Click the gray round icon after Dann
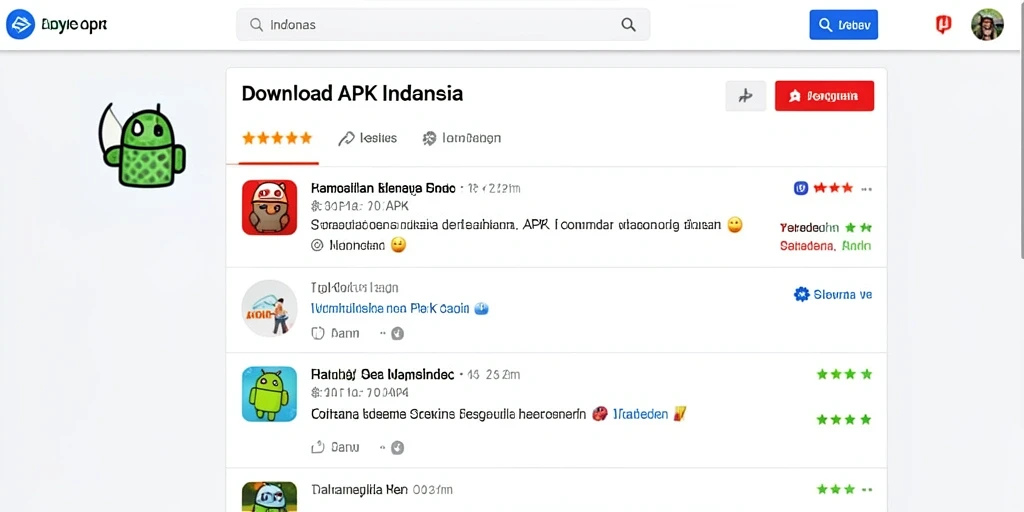 tap(397, 334)
